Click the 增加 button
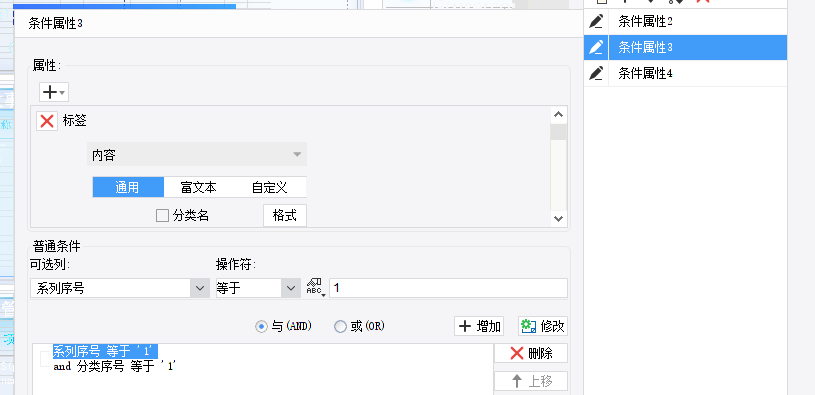The image size is (815, 395). tap(479, 326)
